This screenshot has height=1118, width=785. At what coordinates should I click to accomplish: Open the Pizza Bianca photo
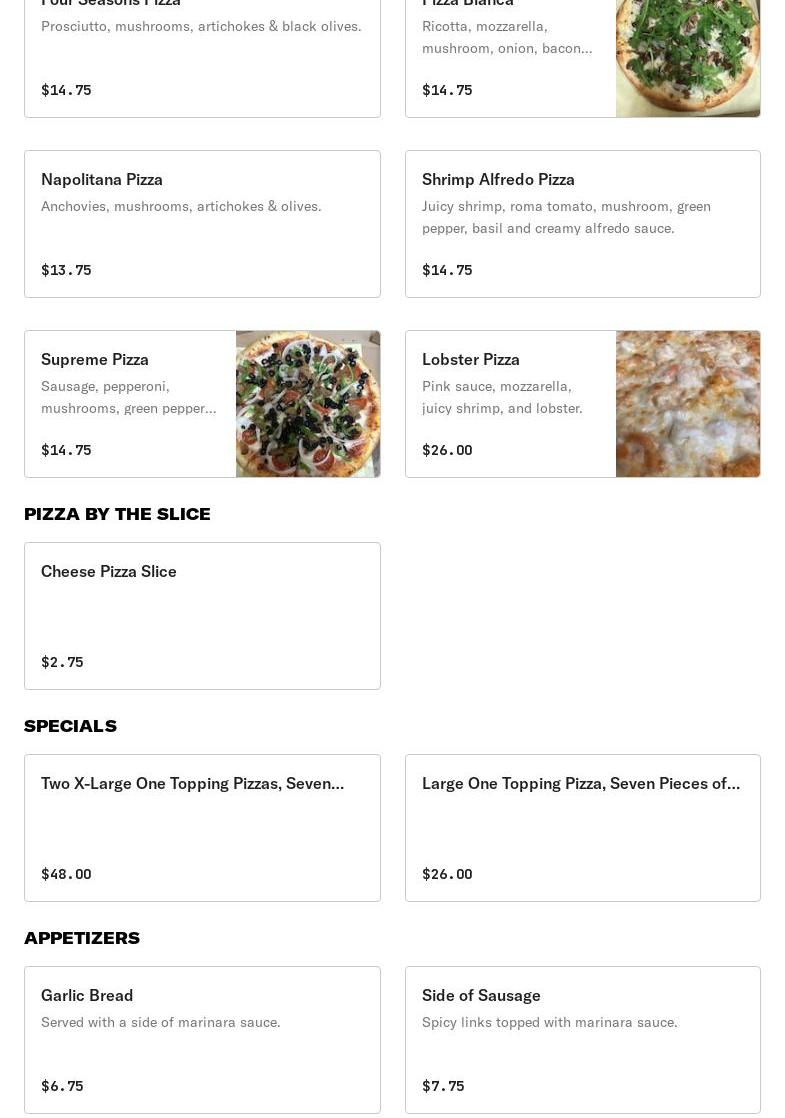[688, 58]
